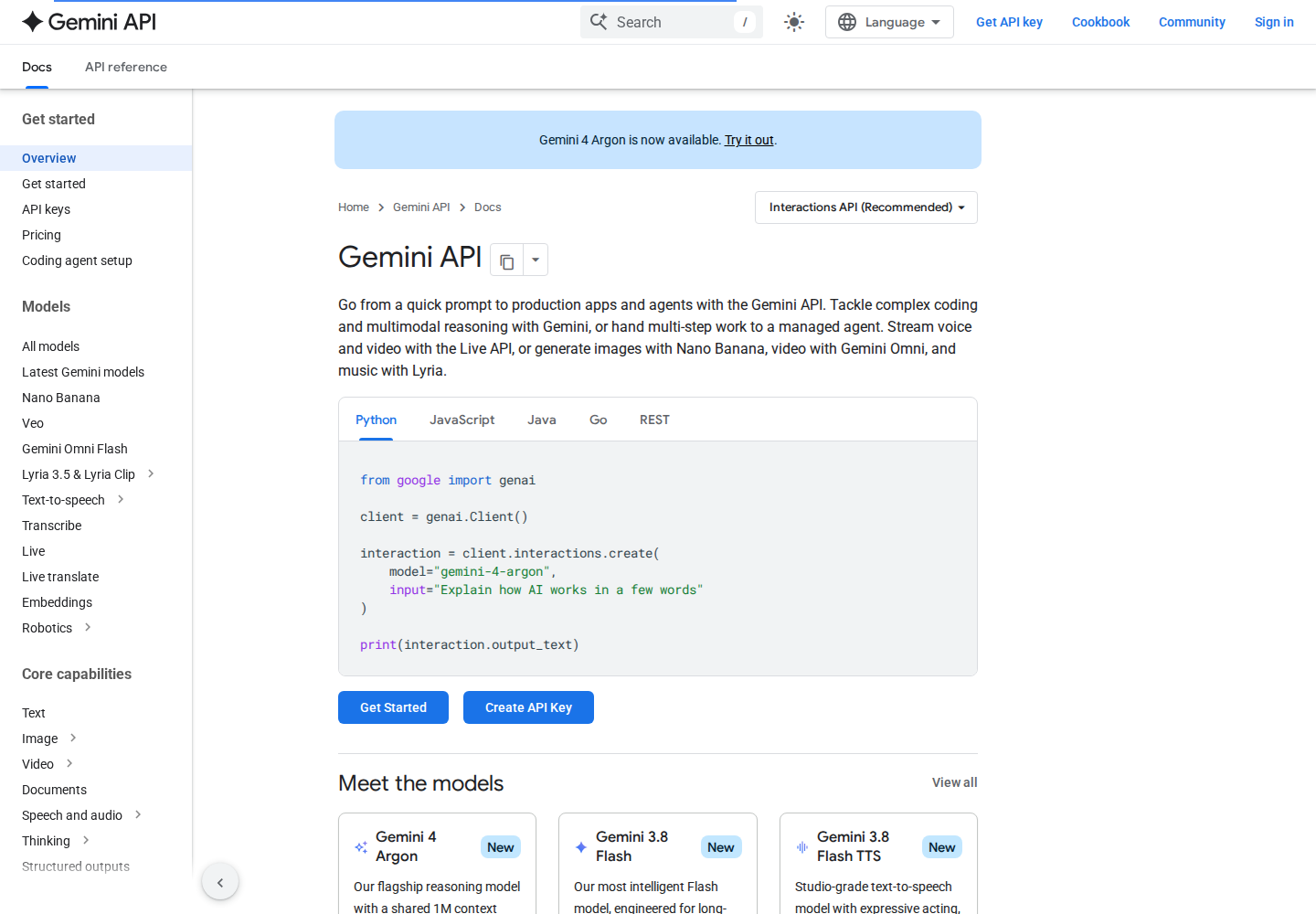Go to the Community link
This screenshot has height=914, width=1316.
click(1192, 22)
